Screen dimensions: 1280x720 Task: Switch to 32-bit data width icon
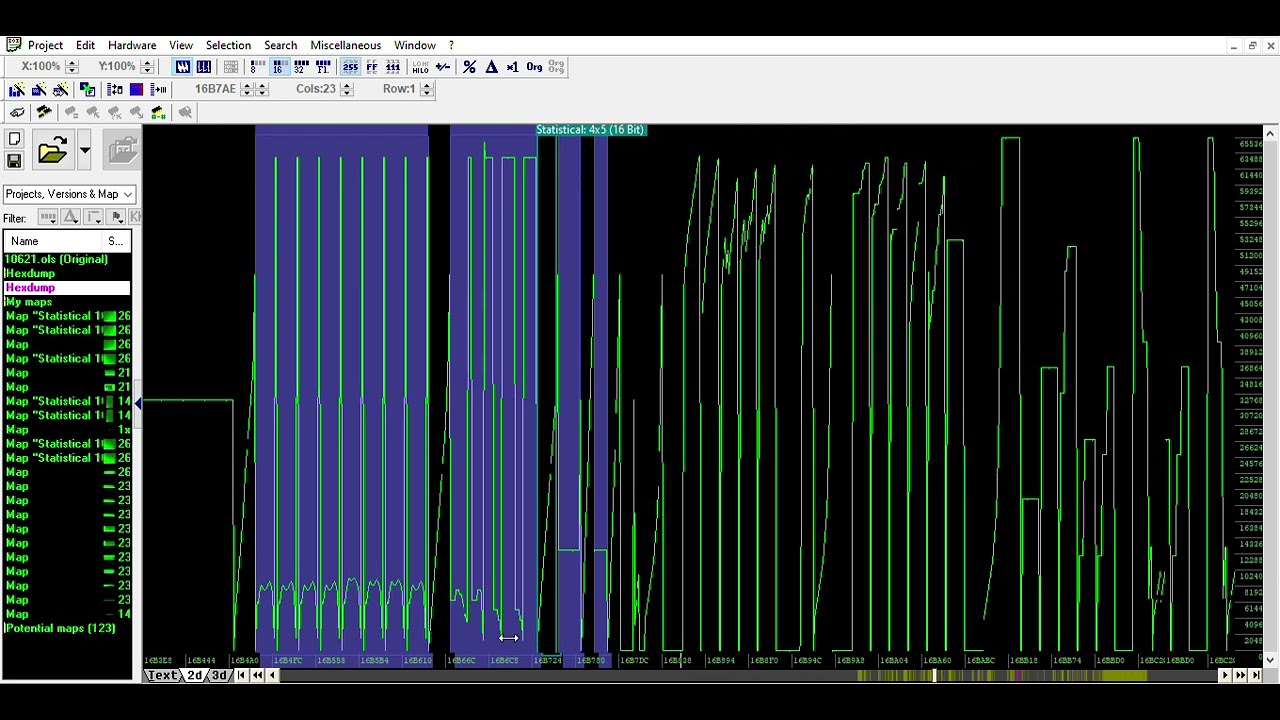coord(300,67)
